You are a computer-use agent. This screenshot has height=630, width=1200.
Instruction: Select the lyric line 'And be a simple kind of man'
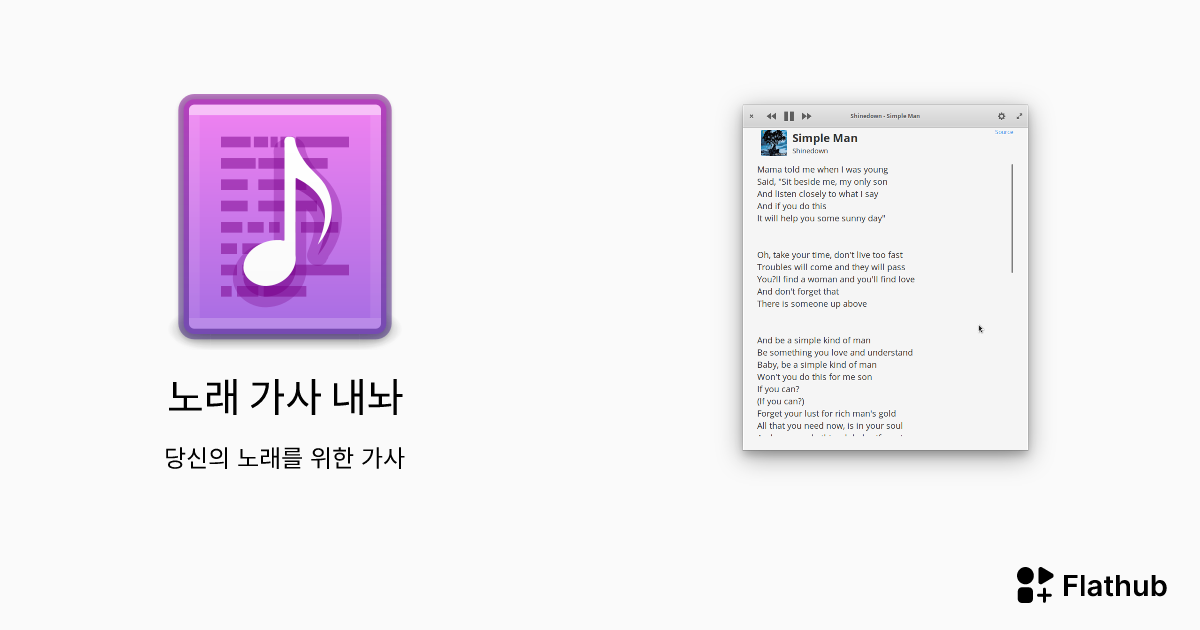[811, 340]
